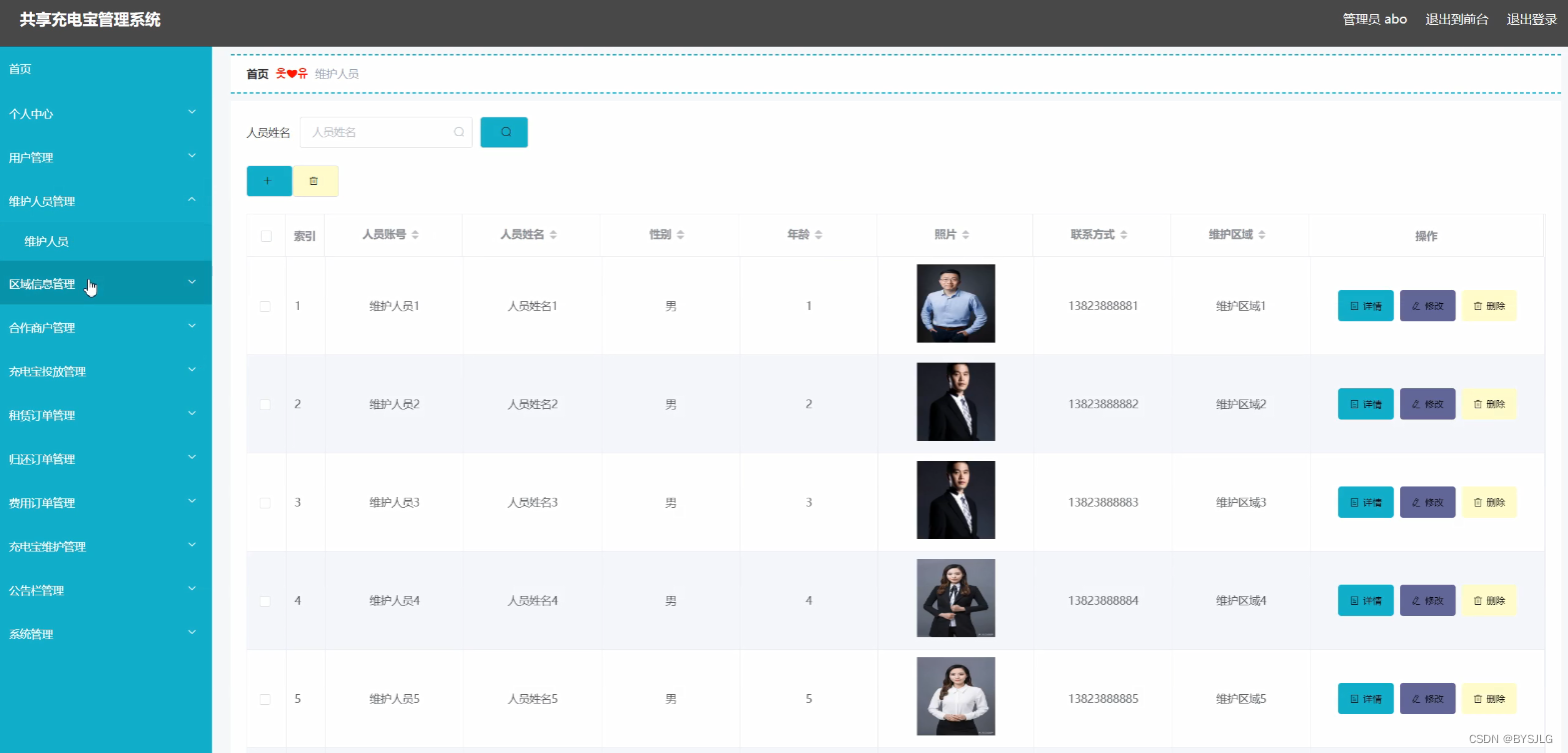1568x753 pixels.
Task: Open 详情 for 维护人员4
Action: click(1365, 600)
